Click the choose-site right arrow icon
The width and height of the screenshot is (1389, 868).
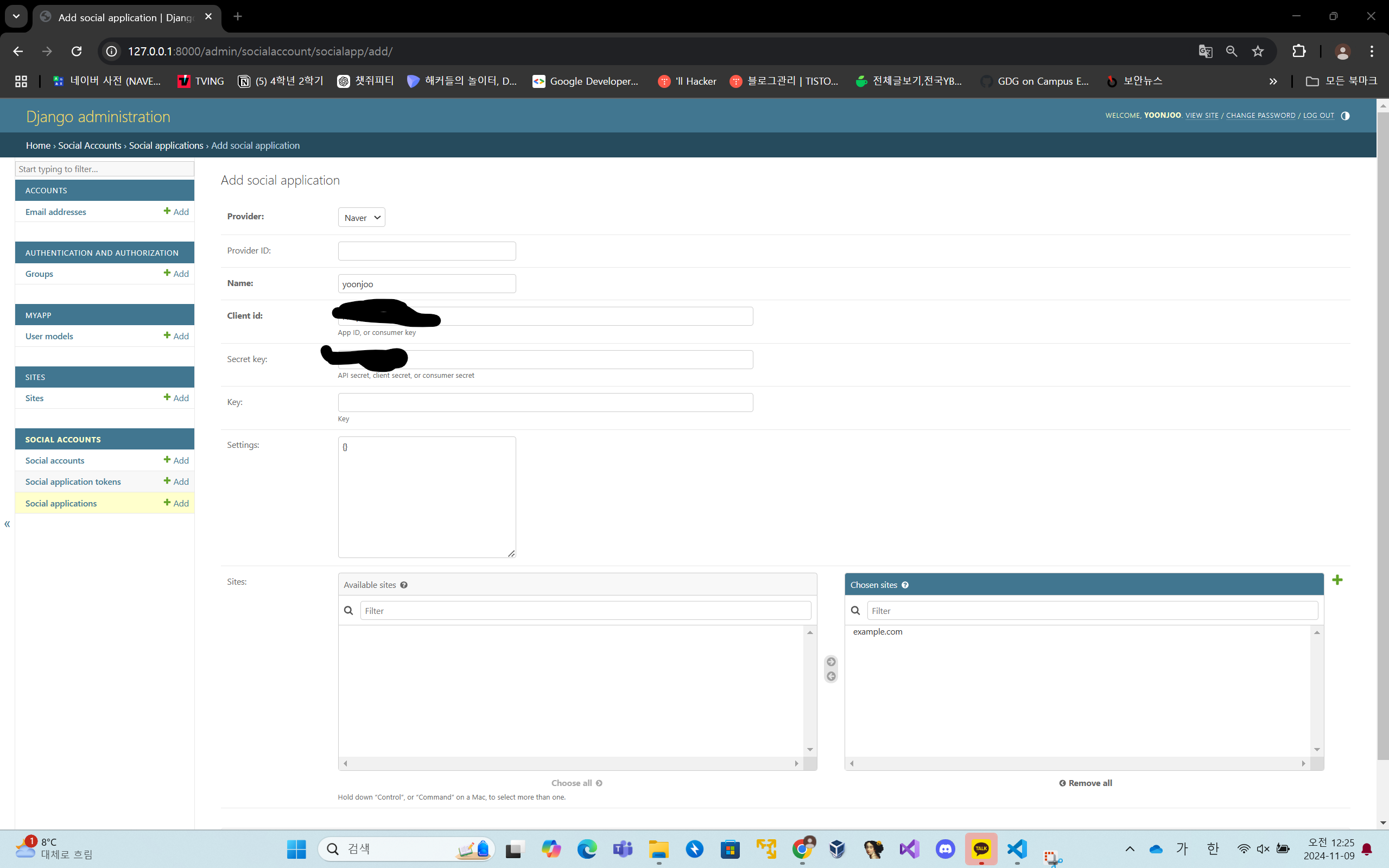pyautogui.click(x=830, y=662)
